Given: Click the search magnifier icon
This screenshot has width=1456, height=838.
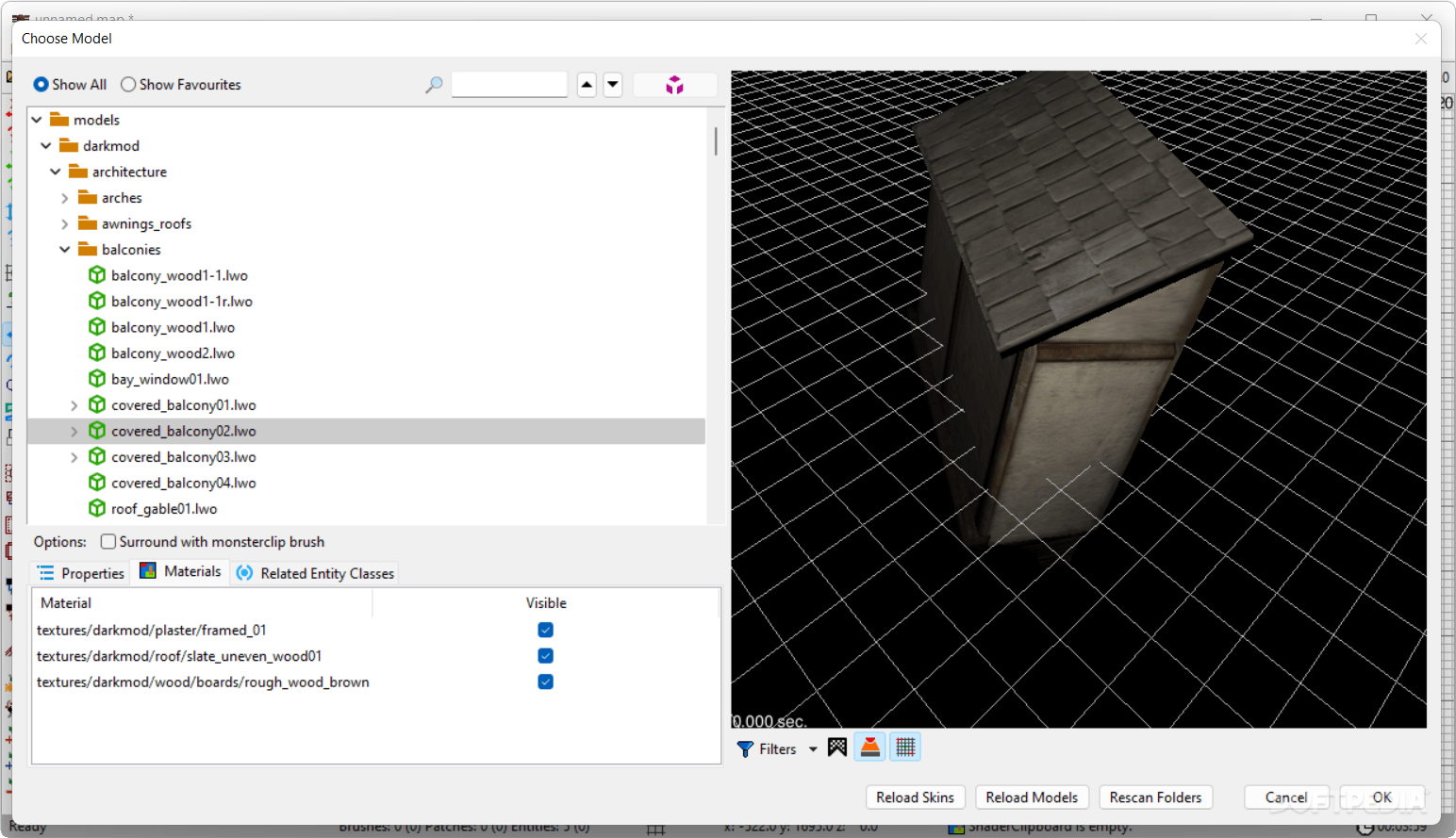Looking at the screenshot, I should point(434,85).
